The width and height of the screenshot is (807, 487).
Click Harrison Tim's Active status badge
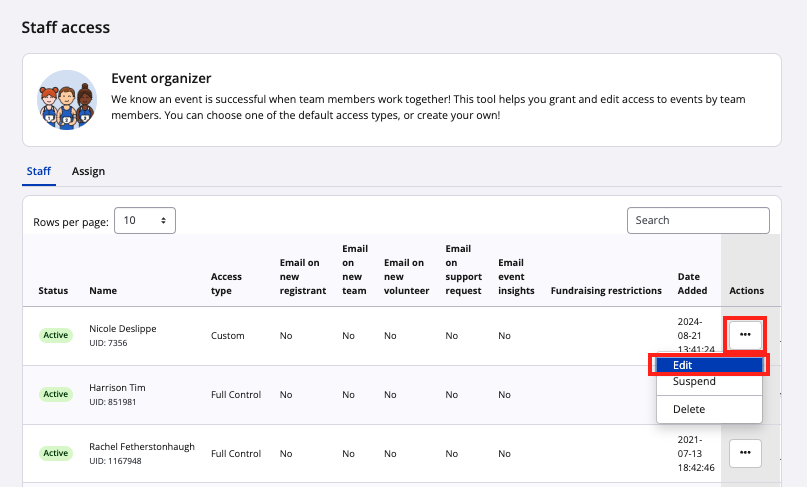coord(56,394)
